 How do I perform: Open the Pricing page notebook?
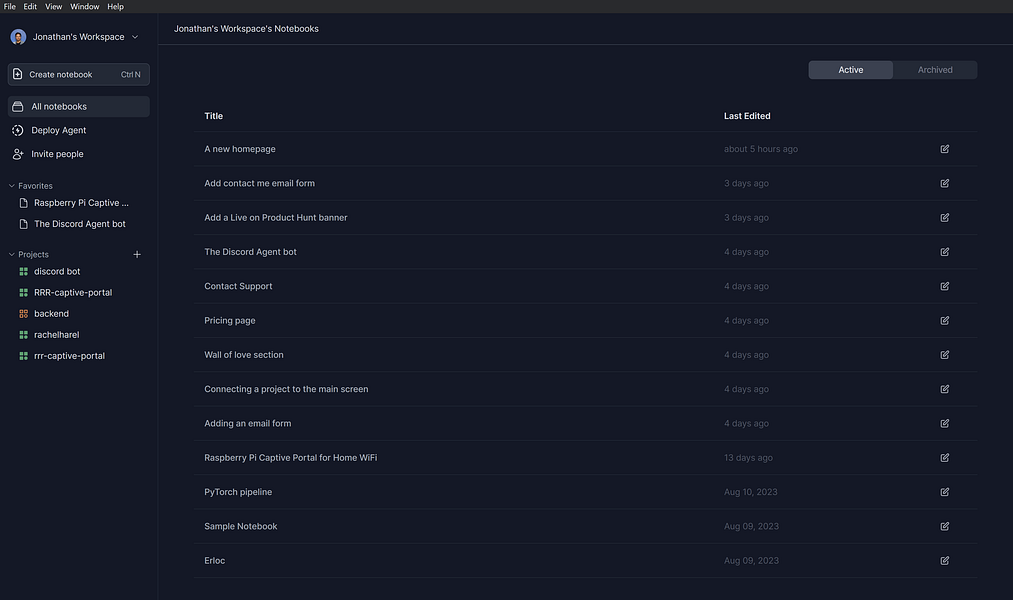coord(230,320)
